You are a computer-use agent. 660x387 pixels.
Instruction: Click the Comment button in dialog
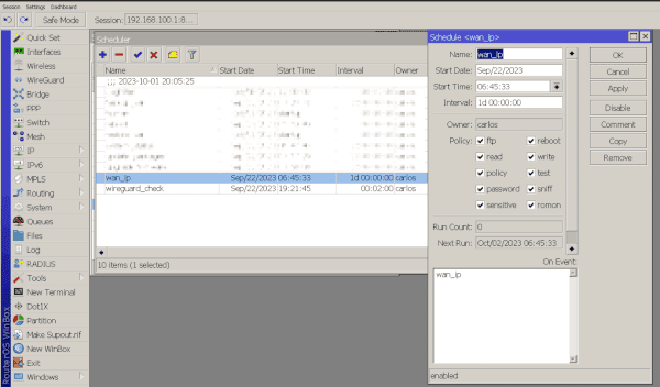tap(618, 125)
